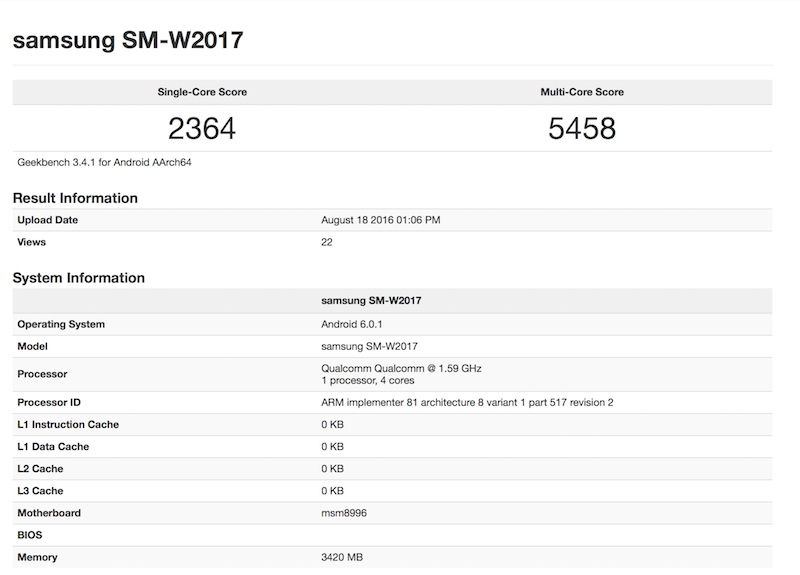The image size is (800, 575).
Task: Click the 3420 MB memory value
Action: pyautogui.click(x=343, y=557)
